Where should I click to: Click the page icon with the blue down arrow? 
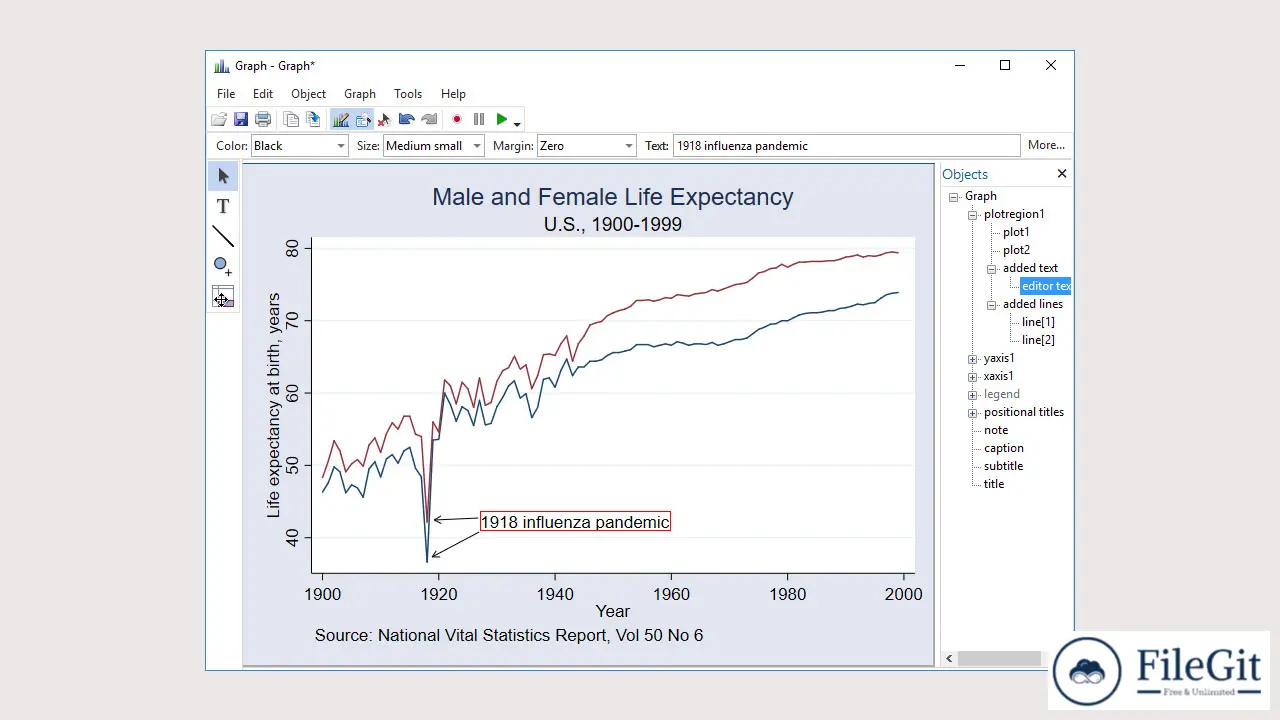click(x=313, y=120)
